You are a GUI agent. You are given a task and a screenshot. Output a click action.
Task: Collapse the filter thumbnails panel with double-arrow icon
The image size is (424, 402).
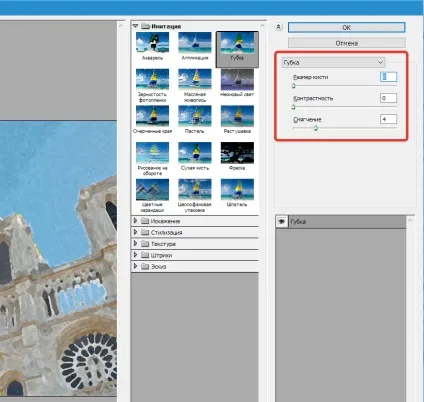point(279,27)
